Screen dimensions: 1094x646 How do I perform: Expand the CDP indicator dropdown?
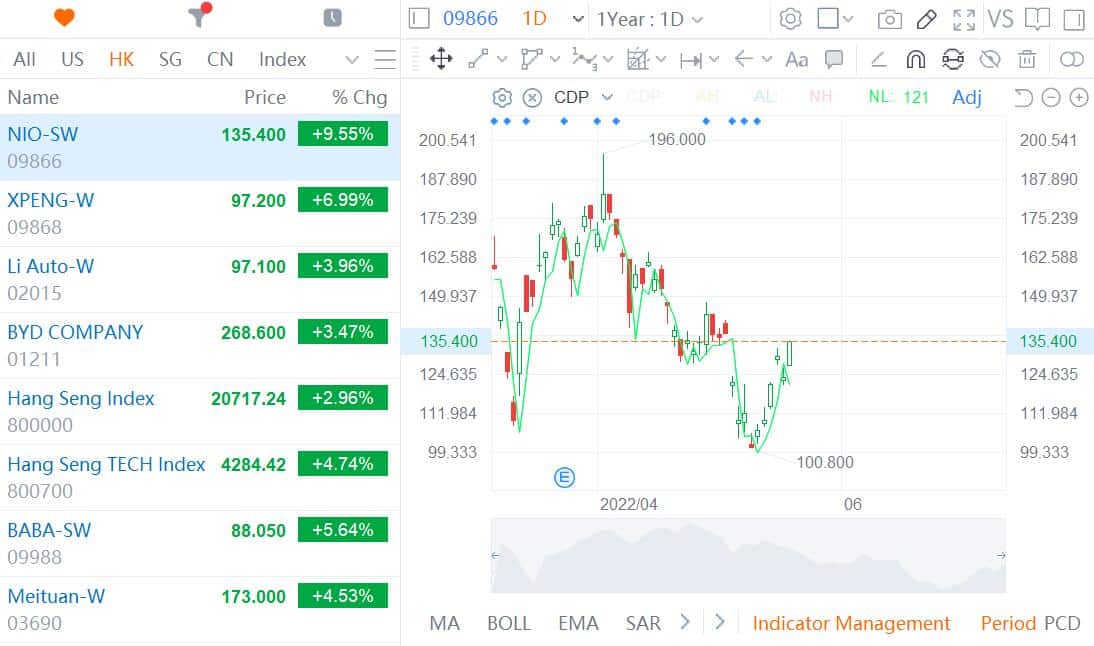606,97
